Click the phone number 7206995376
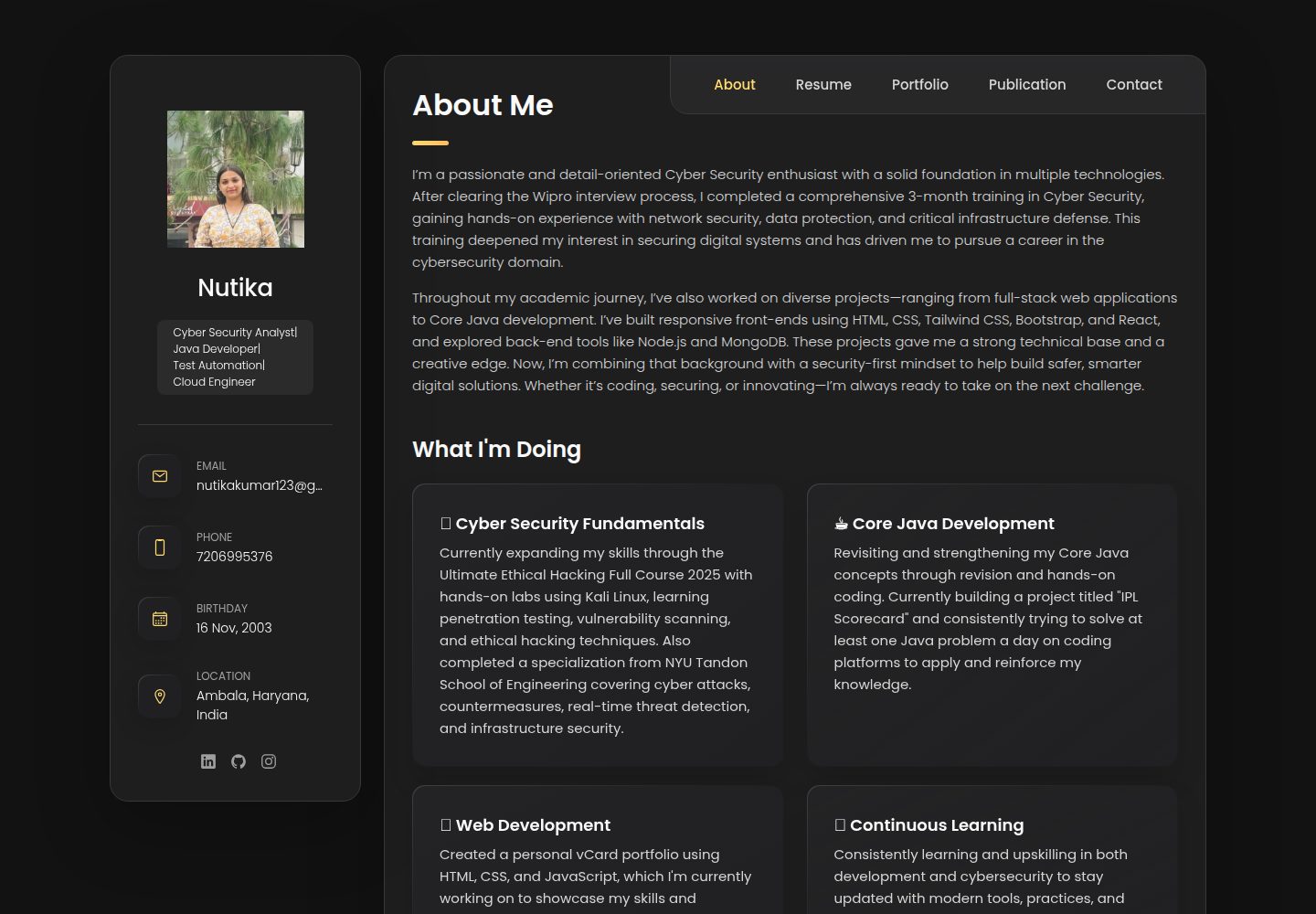Viewport: 1316px width, 914px height. (x=234, y=557)
